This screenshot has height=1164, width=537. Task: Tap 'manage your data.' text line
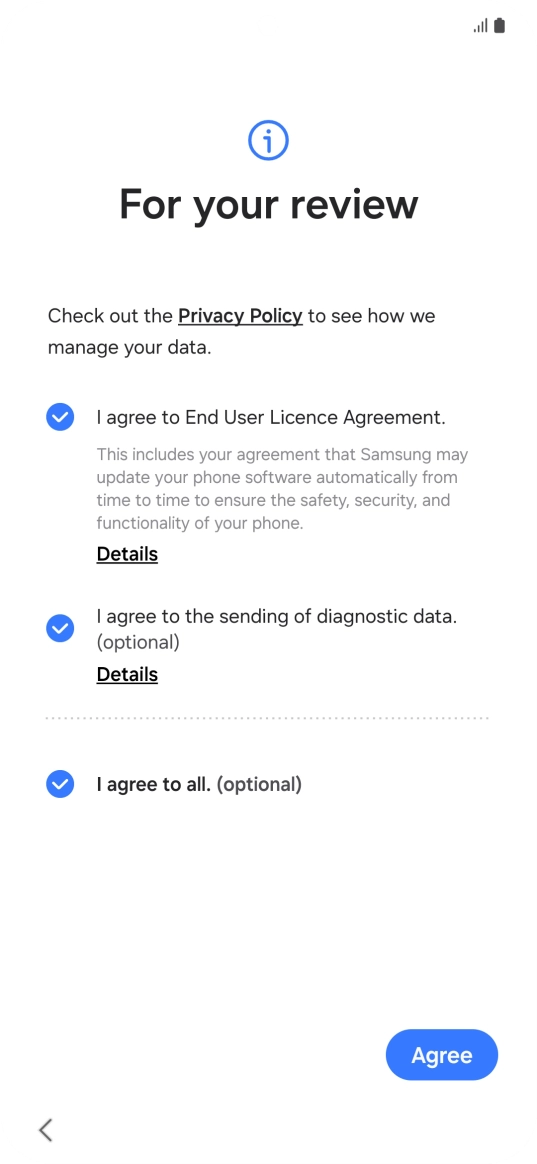pos(130,347)
